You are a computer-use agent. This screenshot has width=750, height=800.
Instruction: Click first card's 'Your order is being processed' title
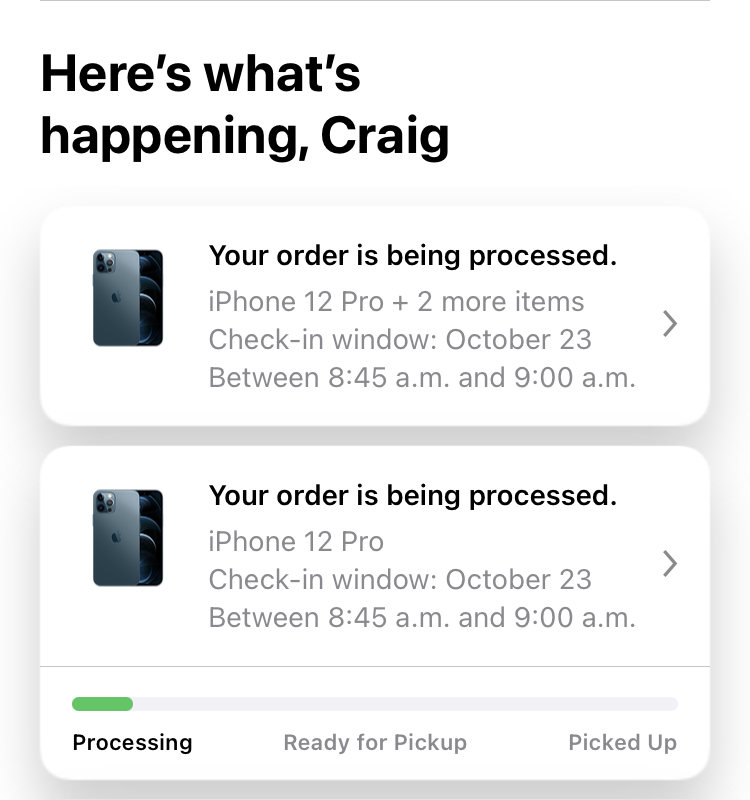point(413,256)
